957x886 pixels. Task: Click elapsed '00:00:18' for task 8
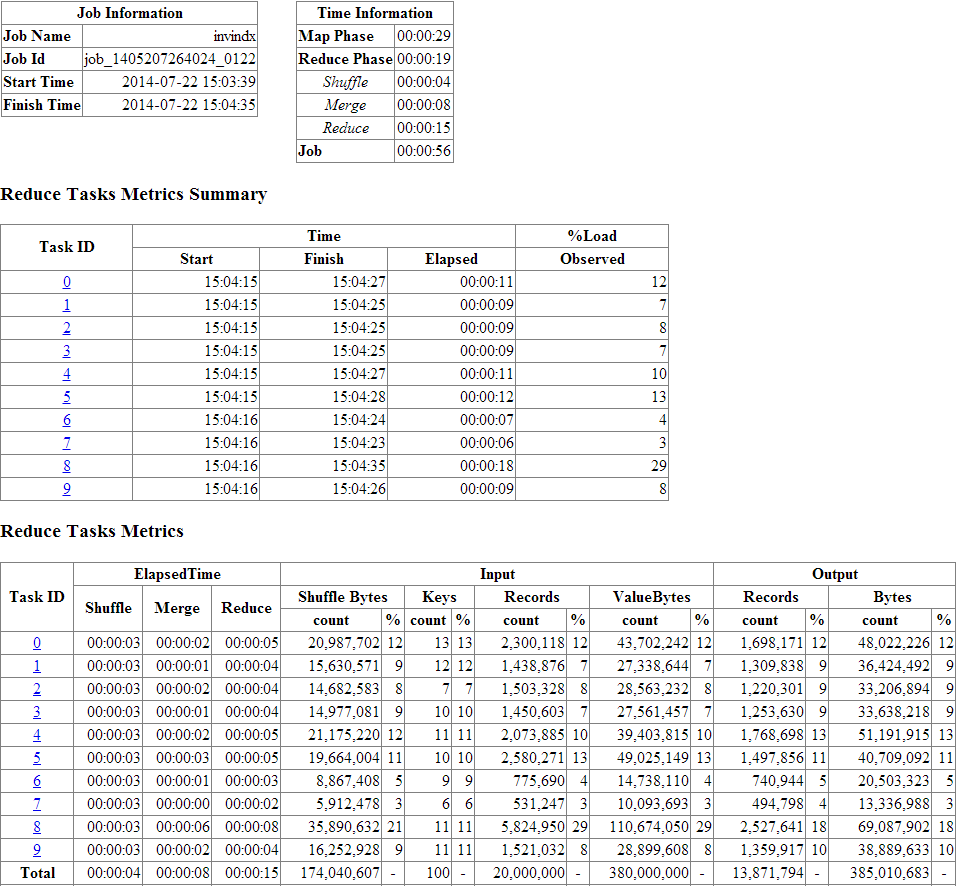coord(487,466)
